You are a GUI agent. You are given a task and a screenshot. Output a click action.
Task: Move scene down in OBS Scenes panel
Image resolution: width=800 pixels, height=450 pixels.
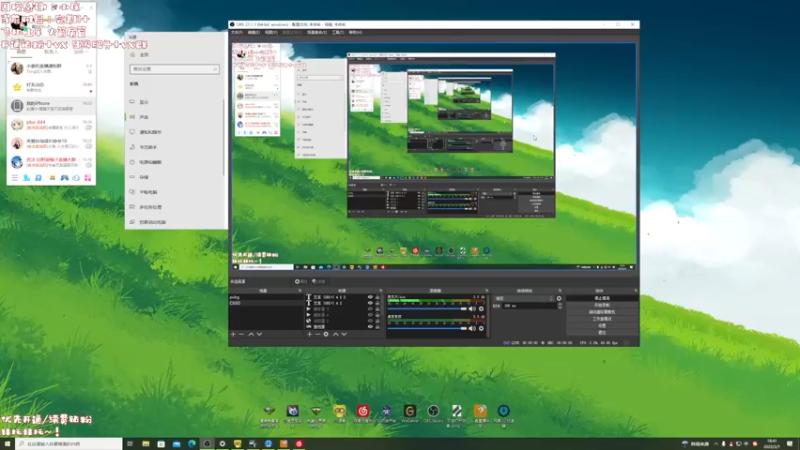click(x=259, y=334)
